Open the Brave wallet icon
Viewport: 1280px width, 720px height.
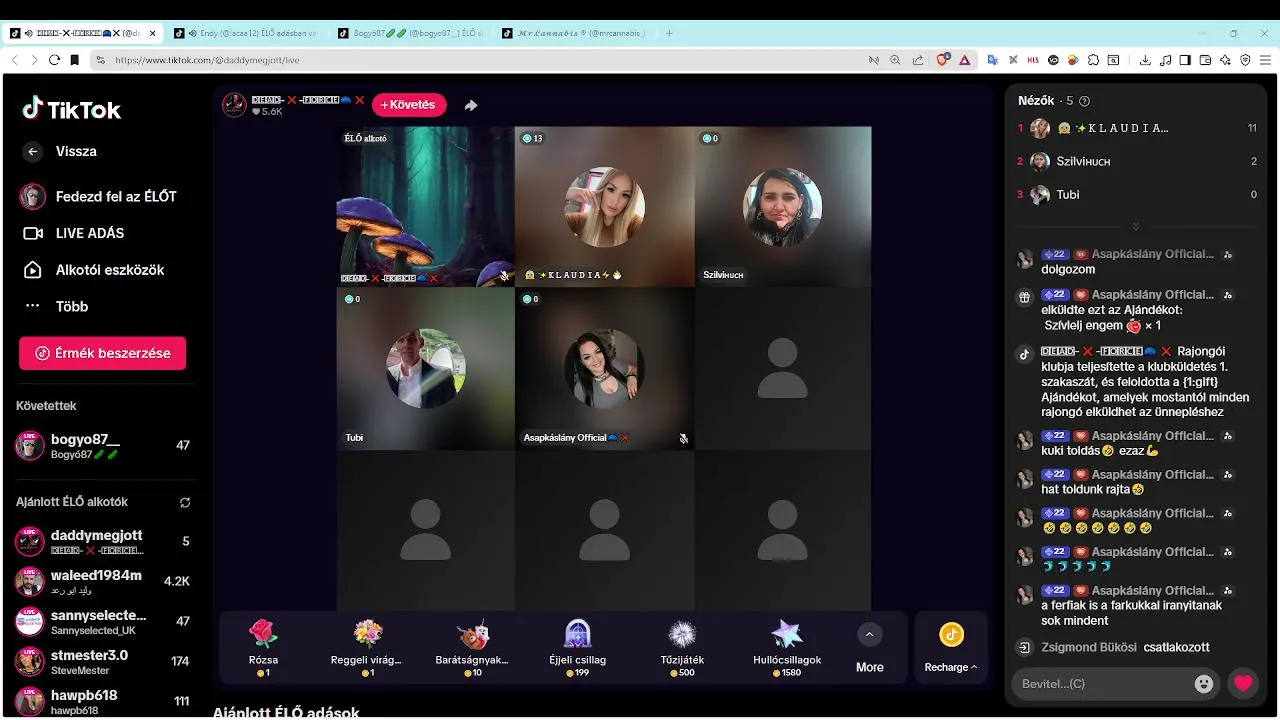click(1205, 60)
